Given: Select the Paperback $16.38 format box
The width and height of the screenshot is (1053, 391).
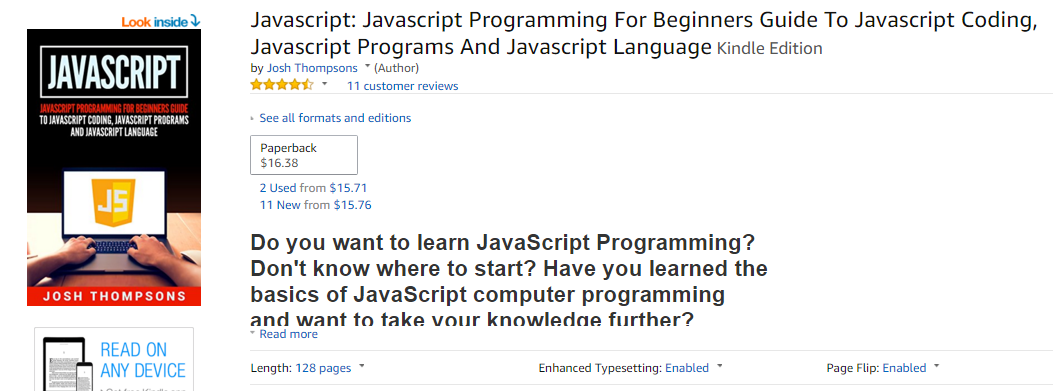Looking at the screenshot, I should [304, 155].
